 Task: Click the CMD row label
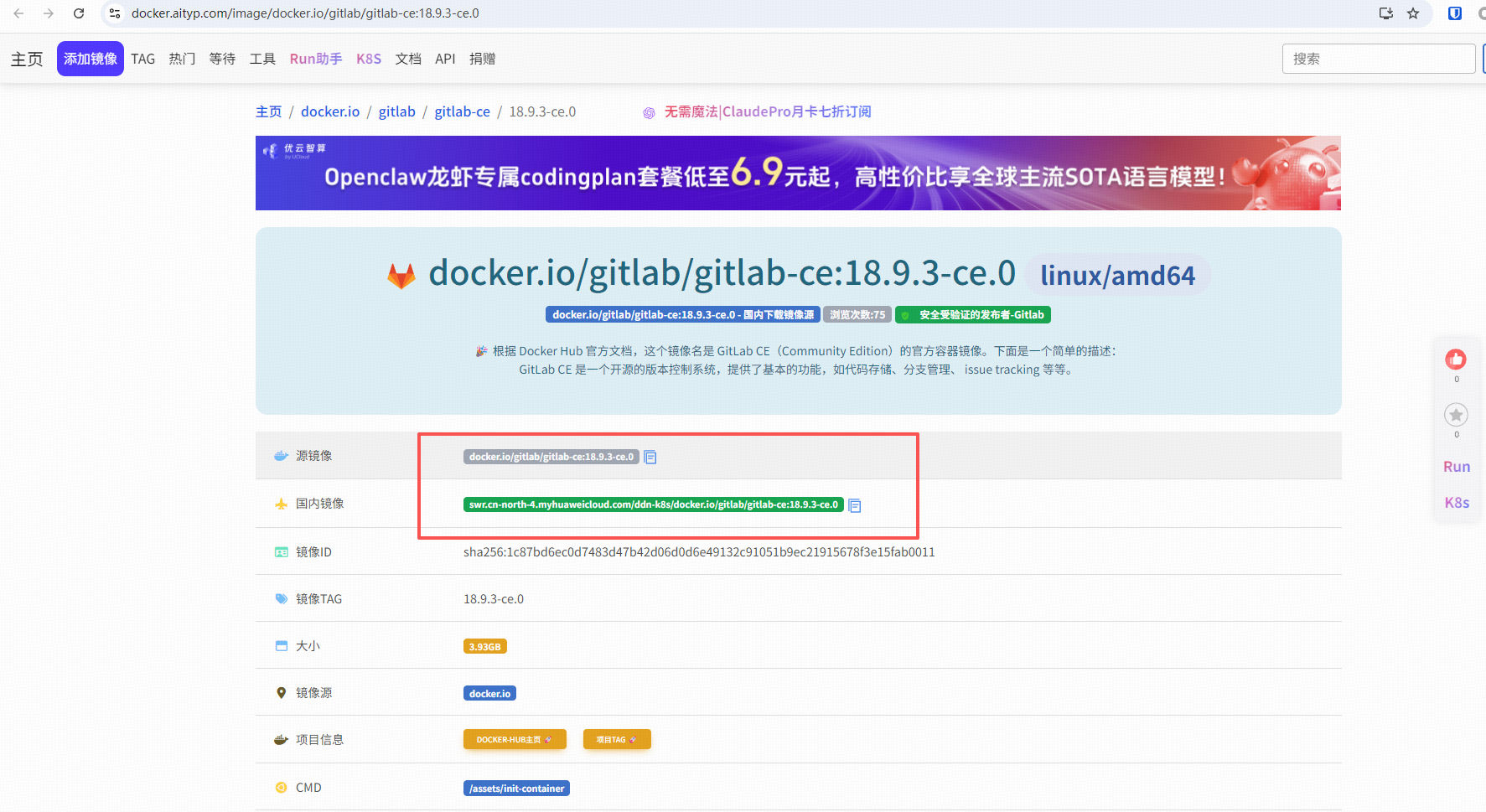[308, 788]
